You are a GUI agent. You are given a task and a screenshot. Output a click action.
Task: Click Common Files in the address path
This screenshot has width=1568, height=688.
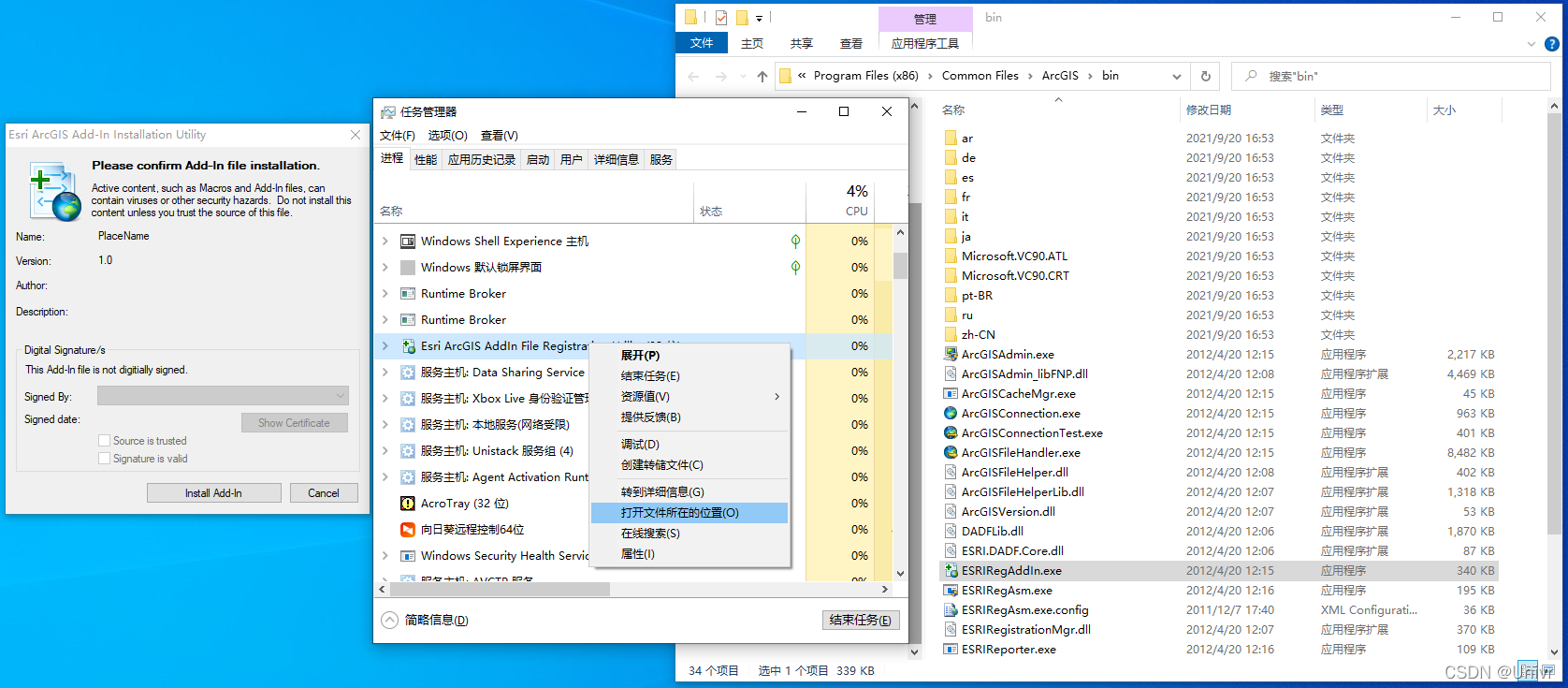(x=980, y=76)
